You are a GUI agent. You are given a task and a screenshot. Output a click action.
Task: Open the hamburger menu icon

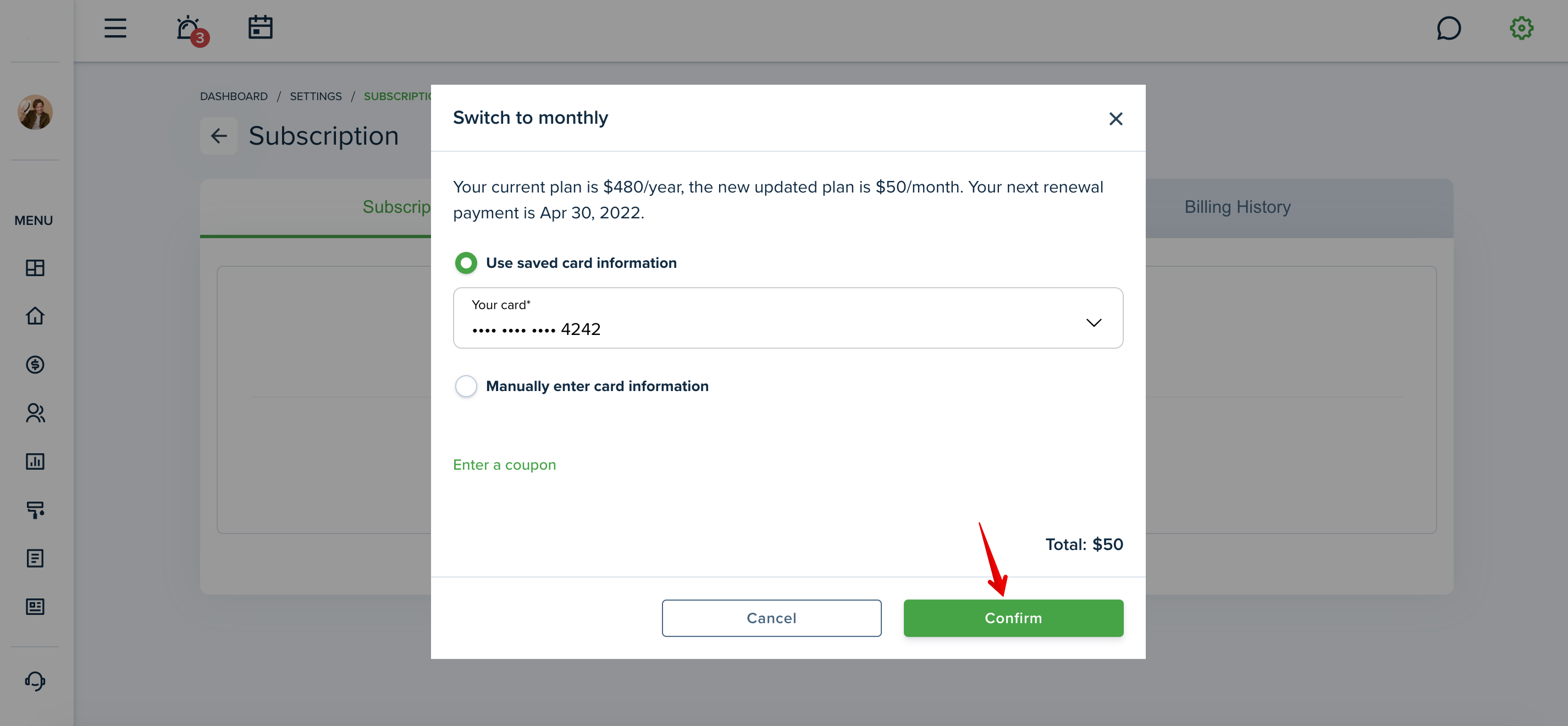(115, 28)
